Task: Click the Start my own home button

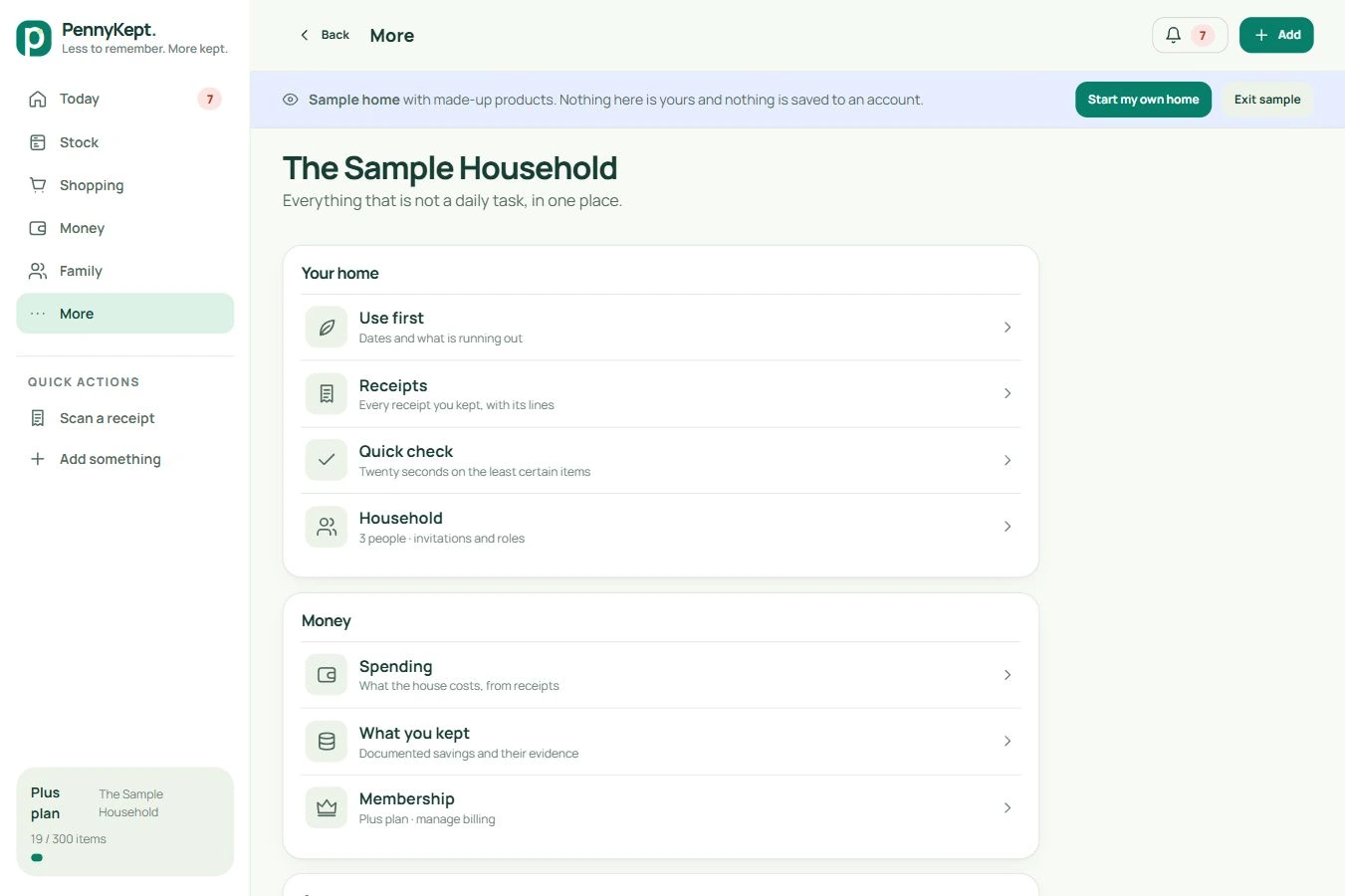Action: (1143, 100)
